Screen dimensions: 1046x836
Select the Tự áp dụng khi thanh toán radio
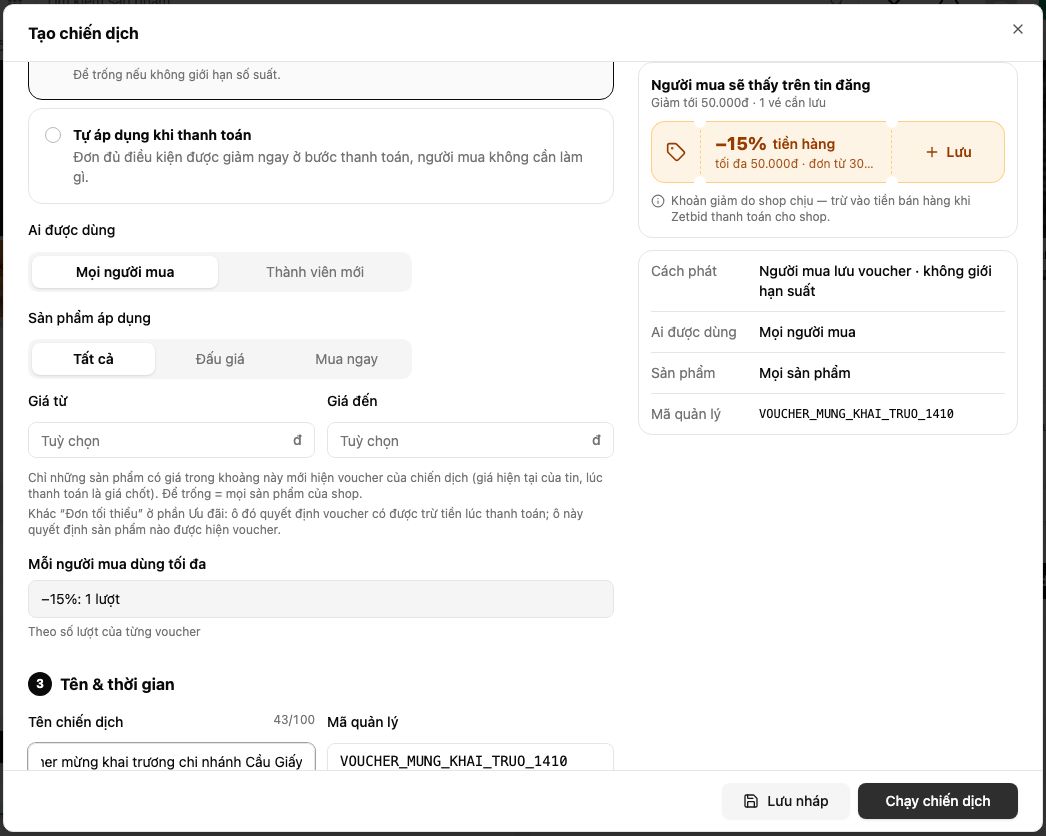point(53,135)
